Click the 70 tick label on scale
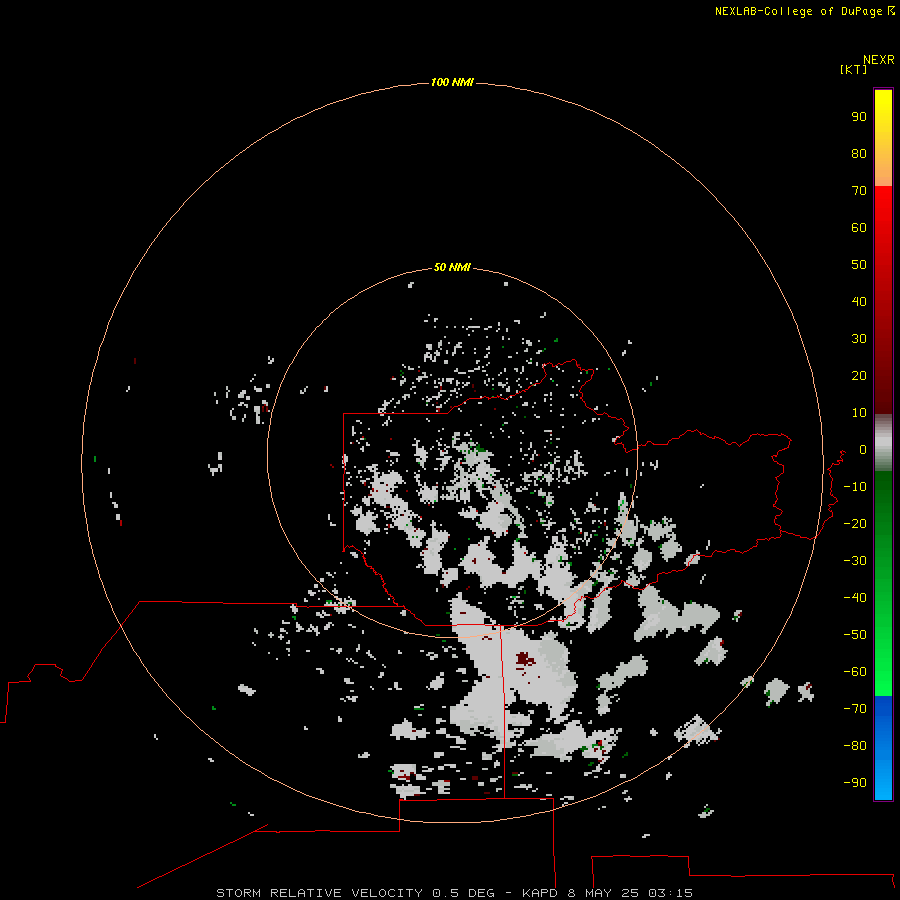 pos(859,191)
